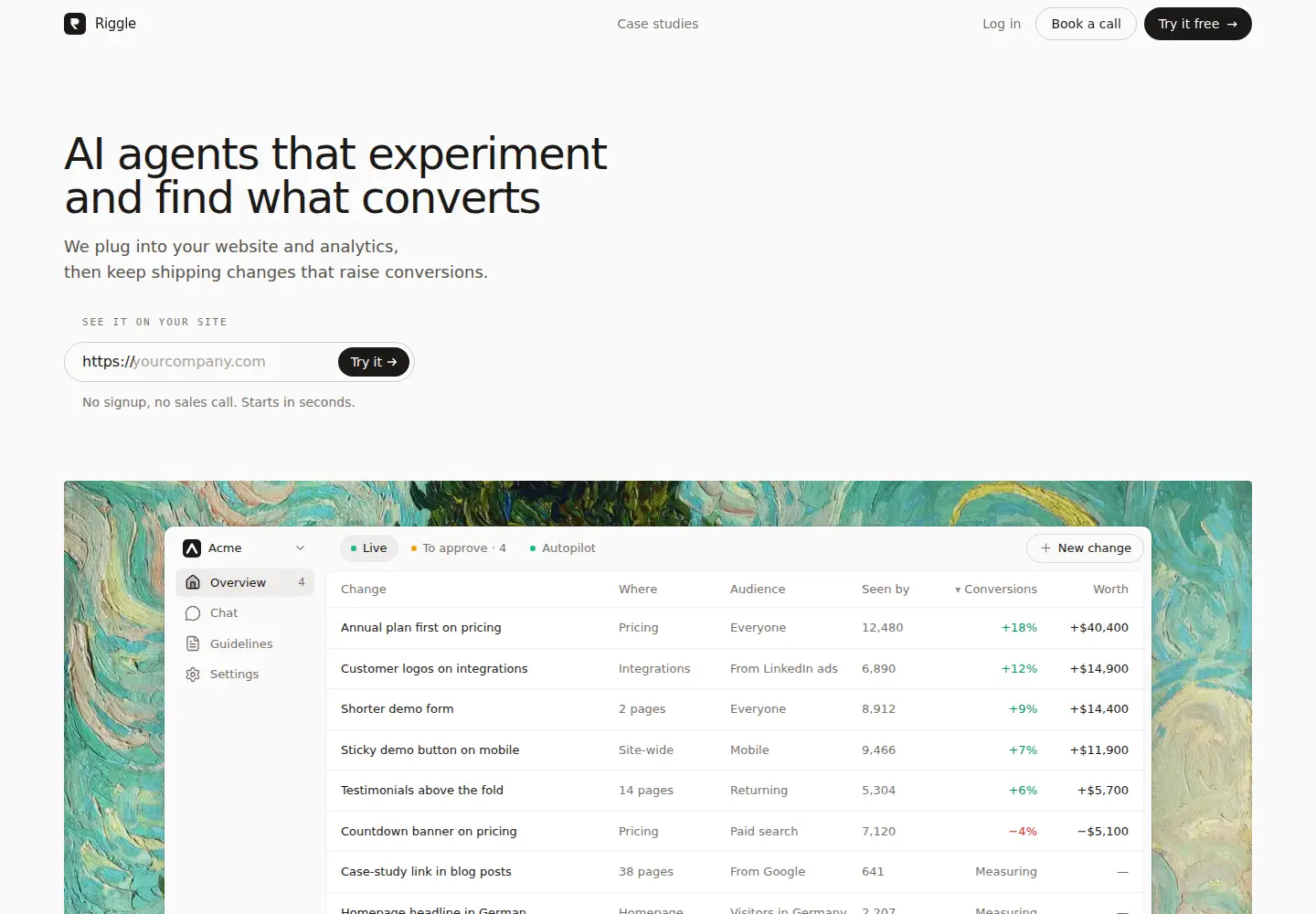Select Sticky demo button on mobile row
This screenshot has height=914, width=1316.
point(735,750)
